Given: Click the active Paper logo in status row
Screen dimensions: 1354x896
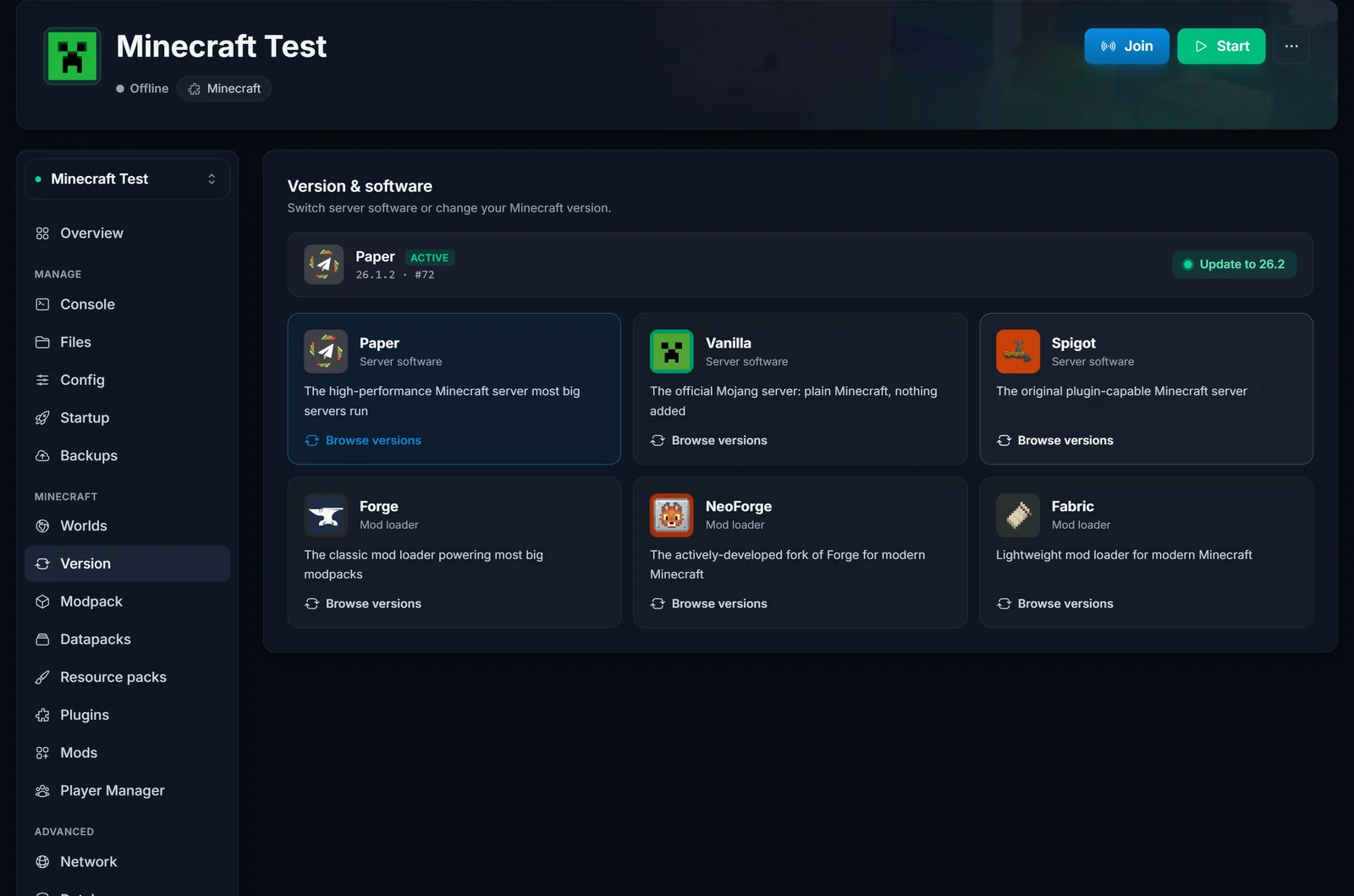Looking at the screenshot, I should pos(324,265).
